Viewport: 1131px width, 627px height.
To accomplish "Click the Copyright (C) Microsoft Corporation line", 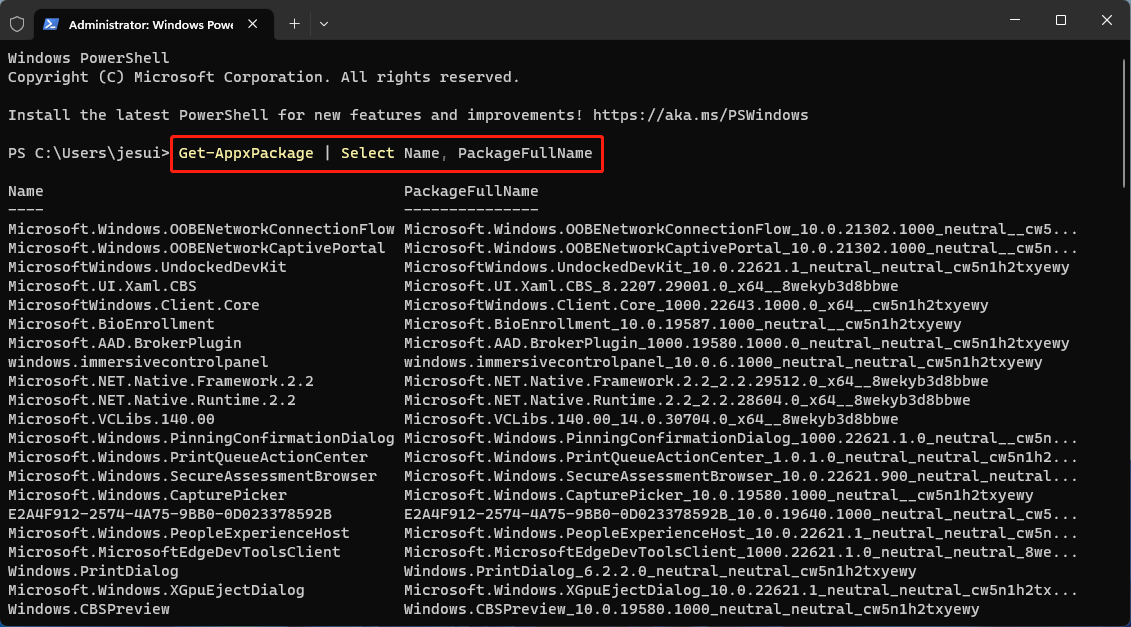I will click(x=264, y=77).
